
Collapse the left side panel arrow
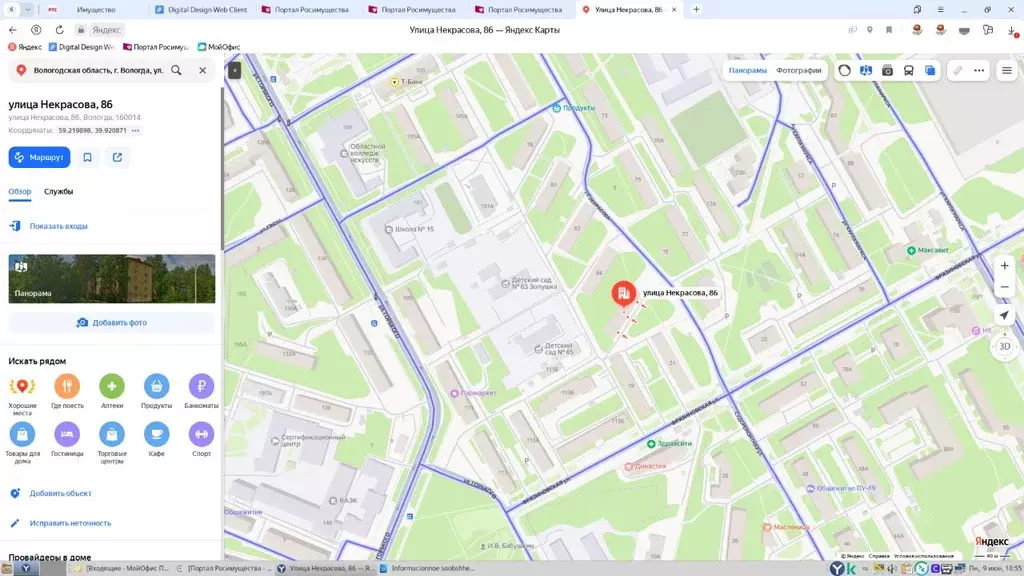(x=234, y=70)
